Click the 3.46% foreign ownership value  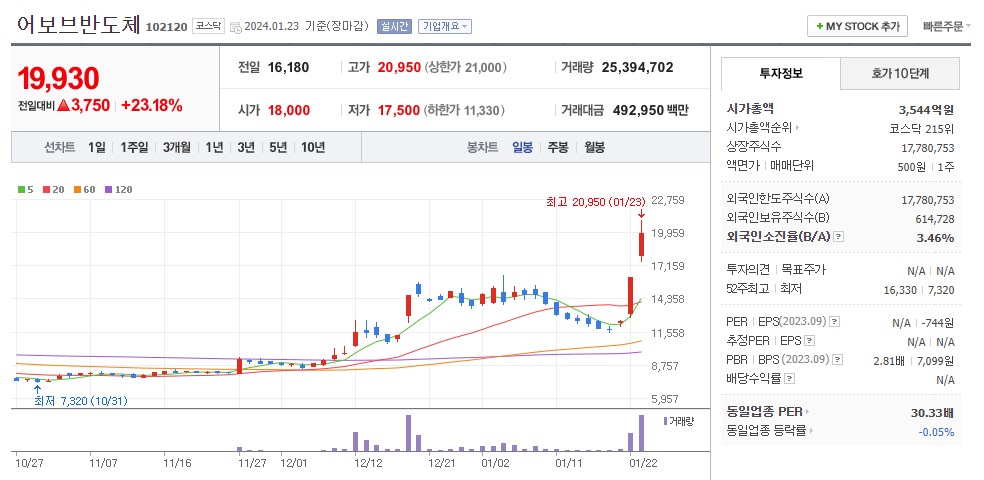[x=934, y=238]
